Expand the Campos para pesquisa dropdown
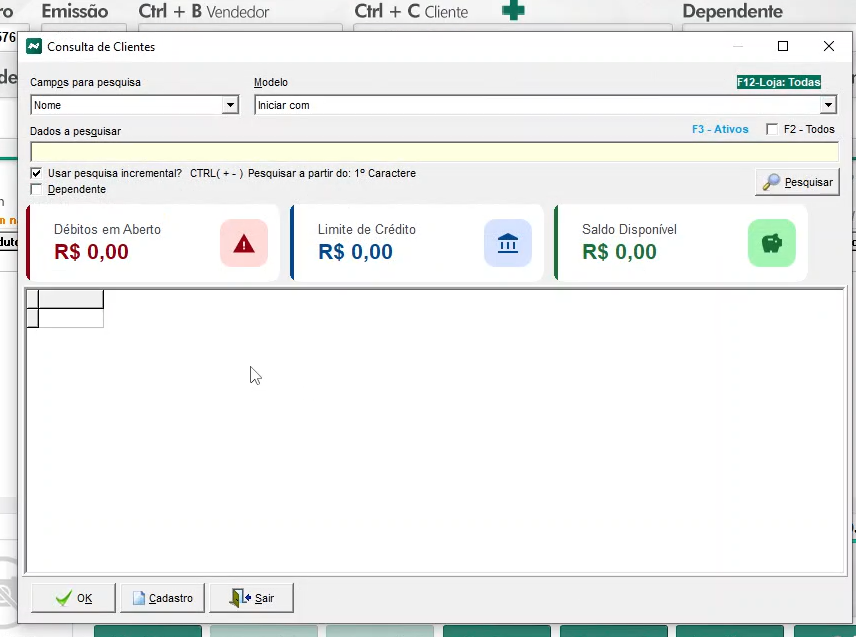This screenshot has width=856, height=637. pos(230,105)
